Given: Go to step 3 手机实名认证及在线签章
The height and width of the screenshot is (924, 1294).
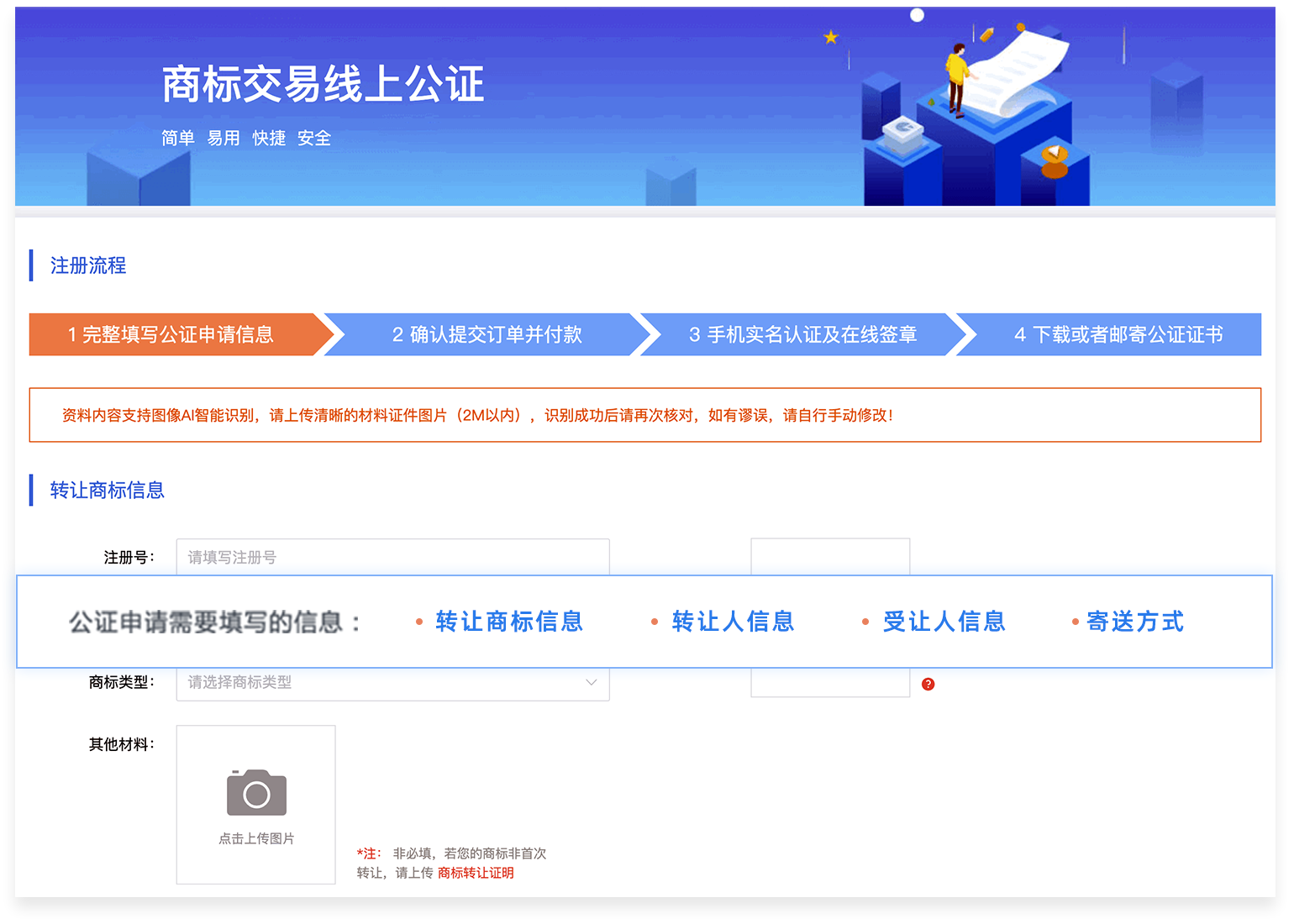Looking at the screenshot, I should coord(802,334).
